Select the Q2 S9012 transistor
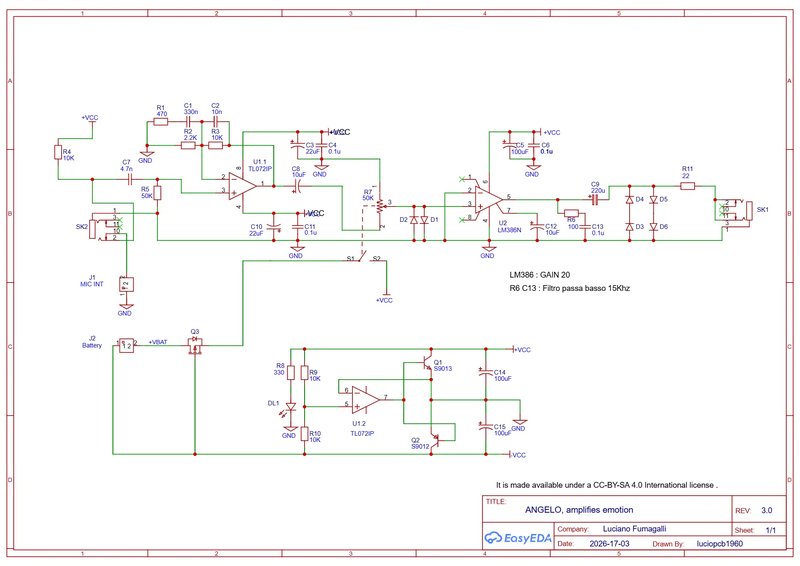This screenshot has height=566, width=800. tap(433, 439)
